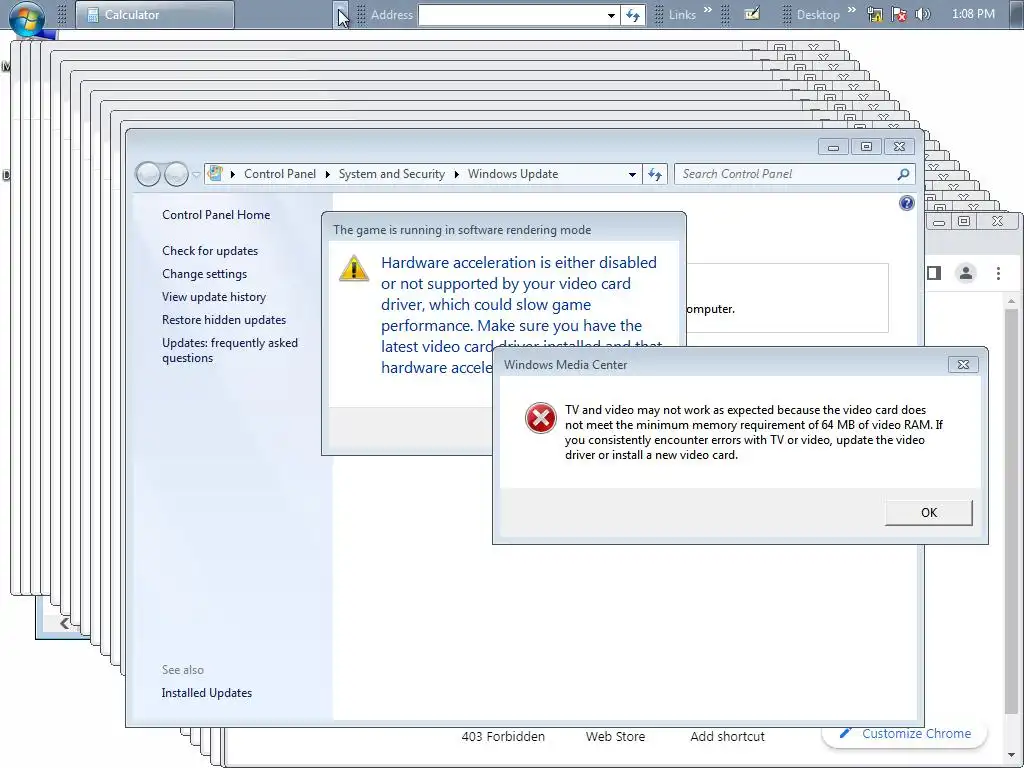1024x768 pixels.
Task: Click the Back button in Windows Update
Action: [x=148, y=174]
